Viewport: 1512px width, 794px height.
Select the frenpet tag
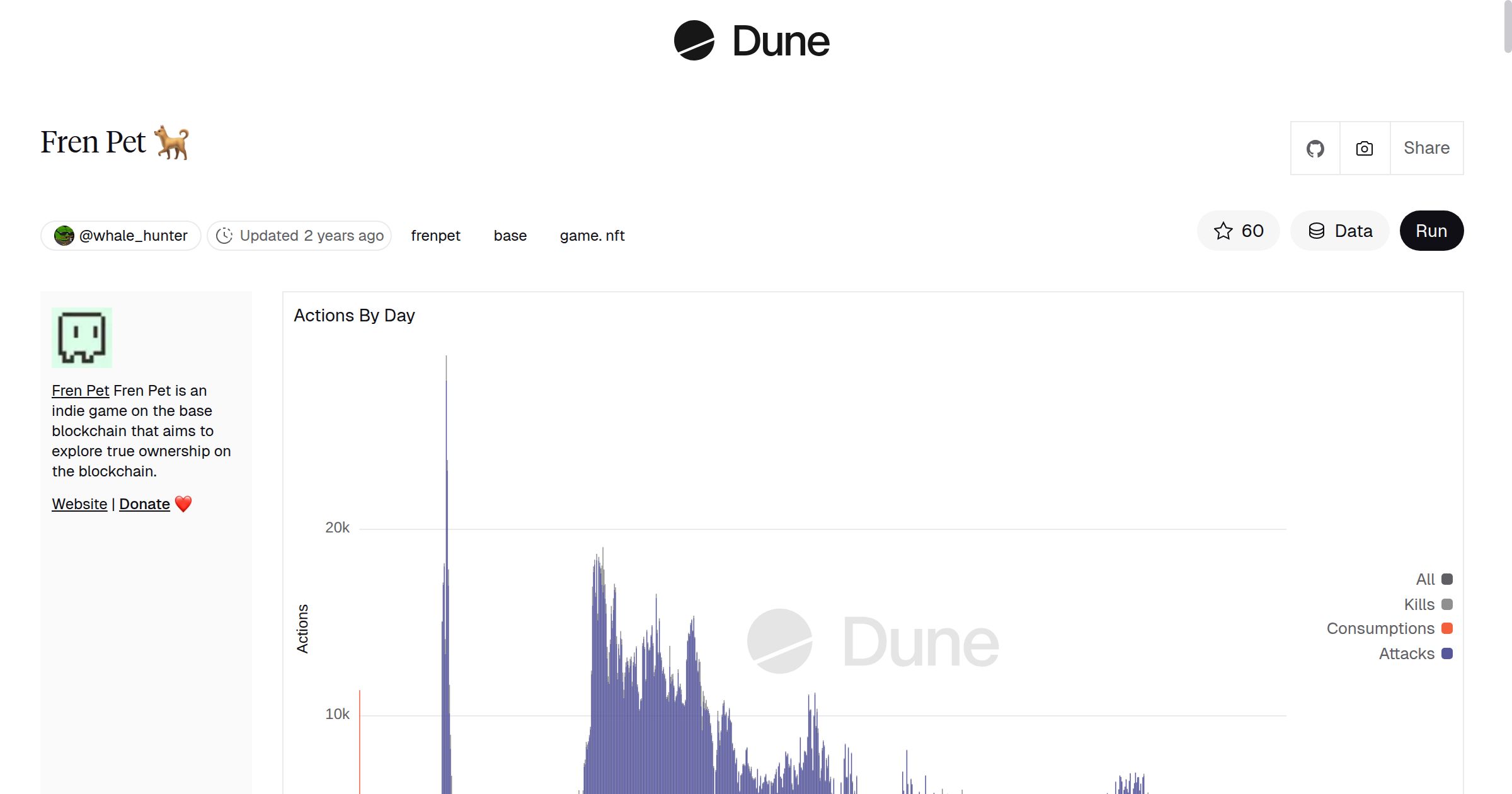click(x=435, y=236)
